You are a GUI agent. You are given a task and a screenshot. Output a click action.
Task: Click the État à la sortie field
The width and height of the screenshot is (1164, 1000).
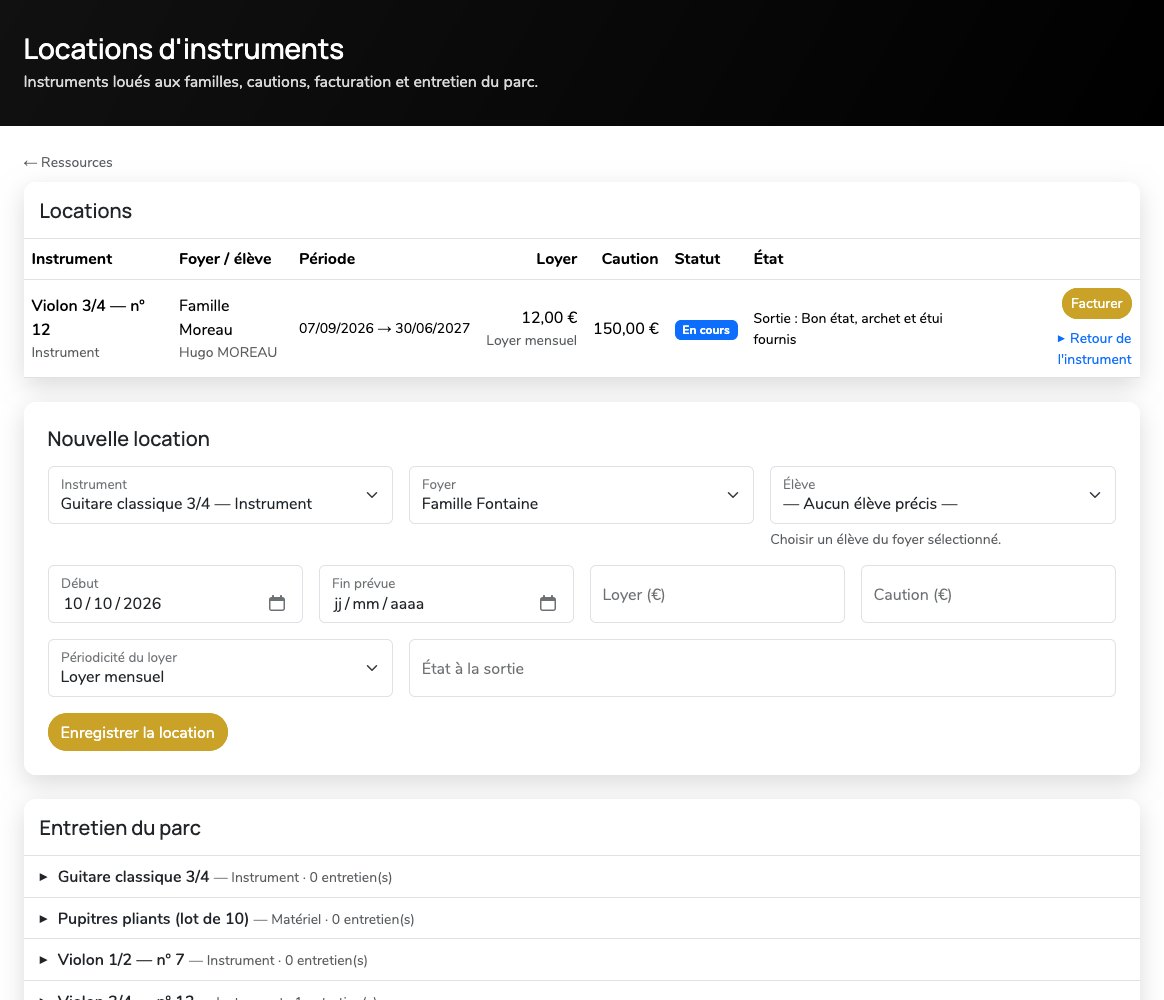coord(762,668)
